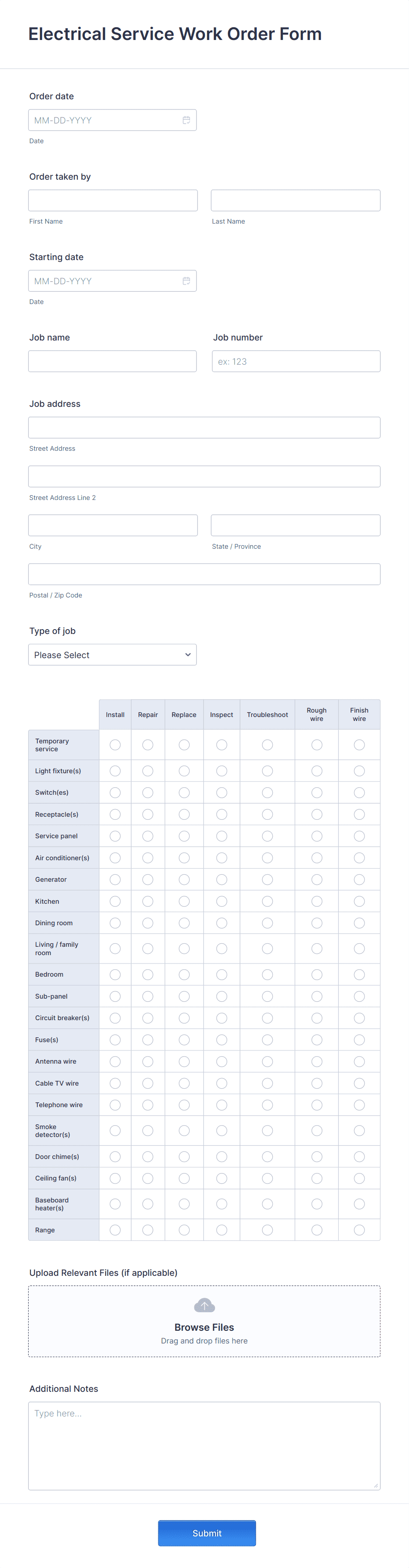
Task: Open the Order date calendar picker icon
Action: pyautogui.click(x=186, y=120)
